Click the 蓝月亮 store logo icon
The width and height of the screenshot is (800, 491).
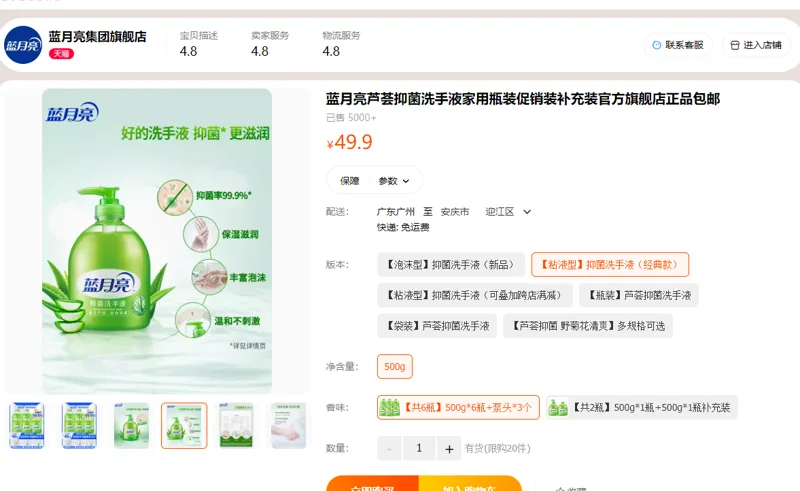[23, 45]
